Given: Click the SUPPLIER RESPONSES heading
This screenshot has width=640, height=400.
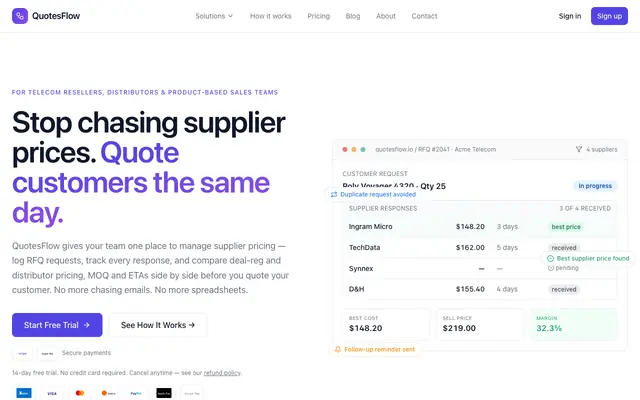Looking at the screenshot, I should 383,208.
